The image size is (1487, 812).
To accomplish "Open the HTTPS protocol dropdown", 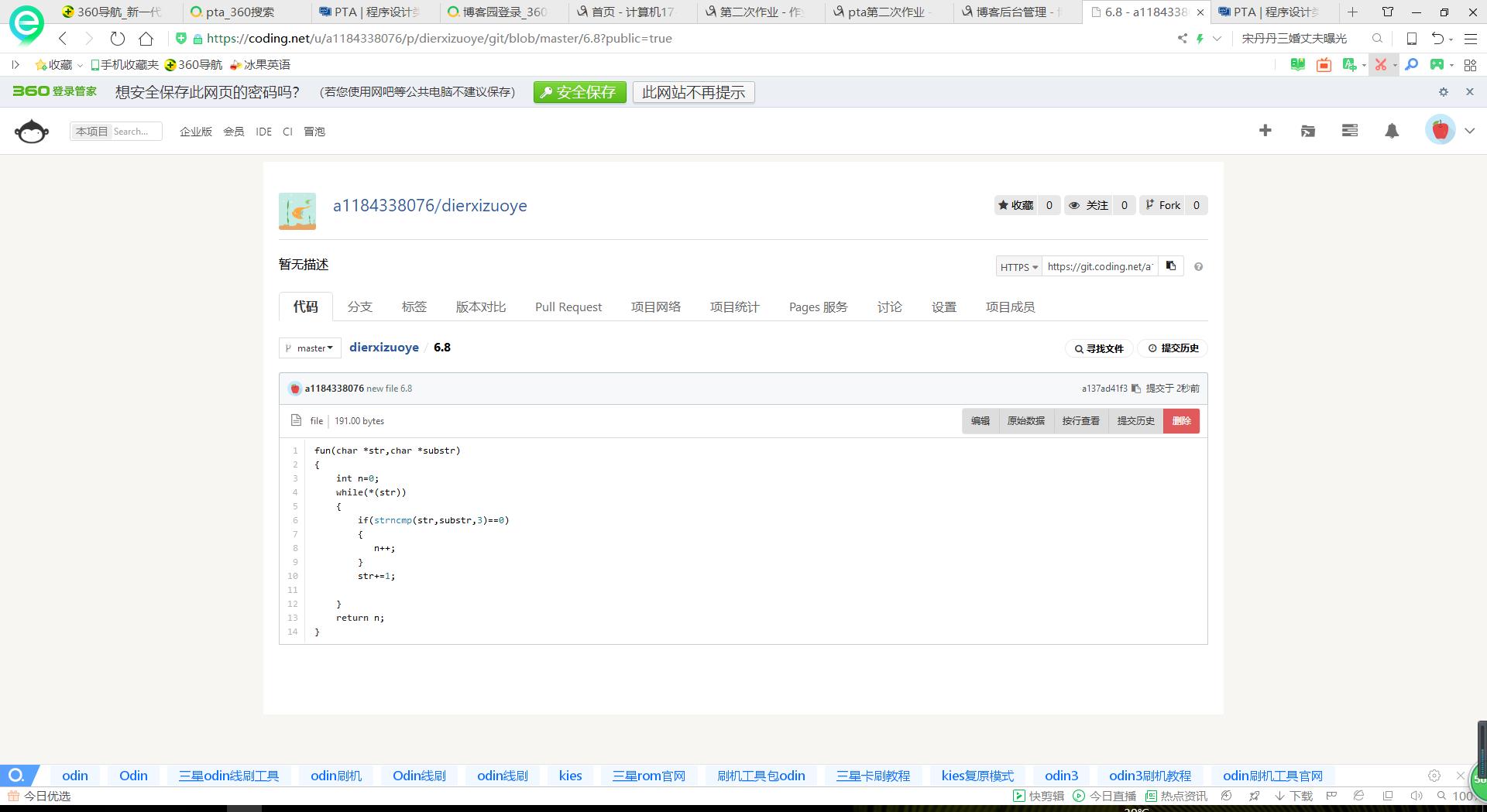I will coord(1018,267).
